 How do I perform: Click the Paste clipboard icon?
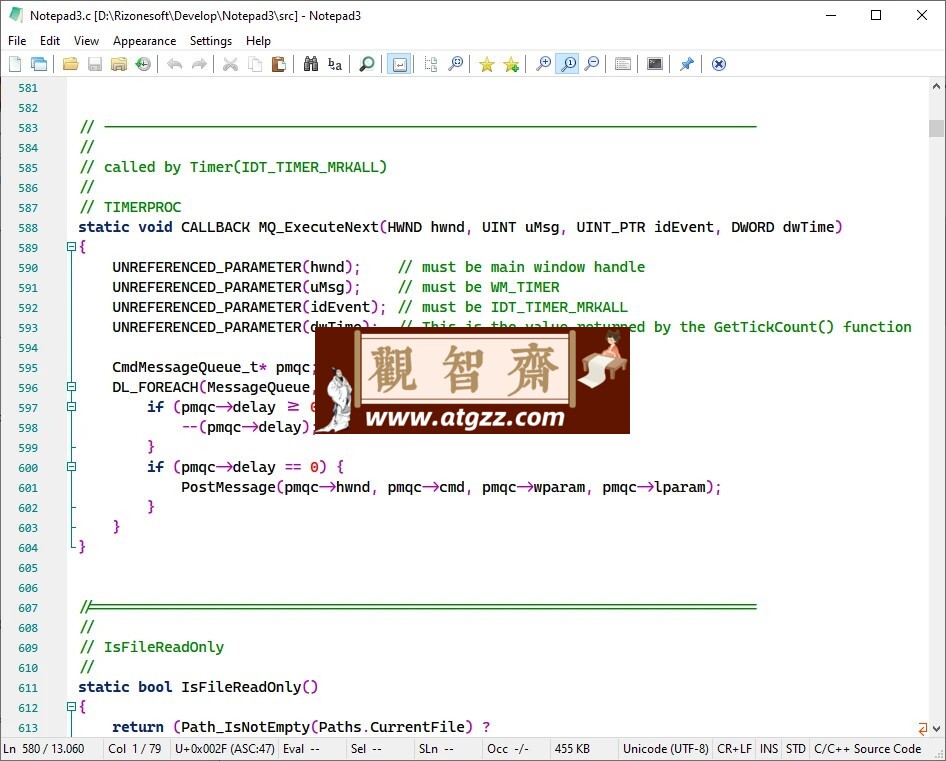coord(279,64)
